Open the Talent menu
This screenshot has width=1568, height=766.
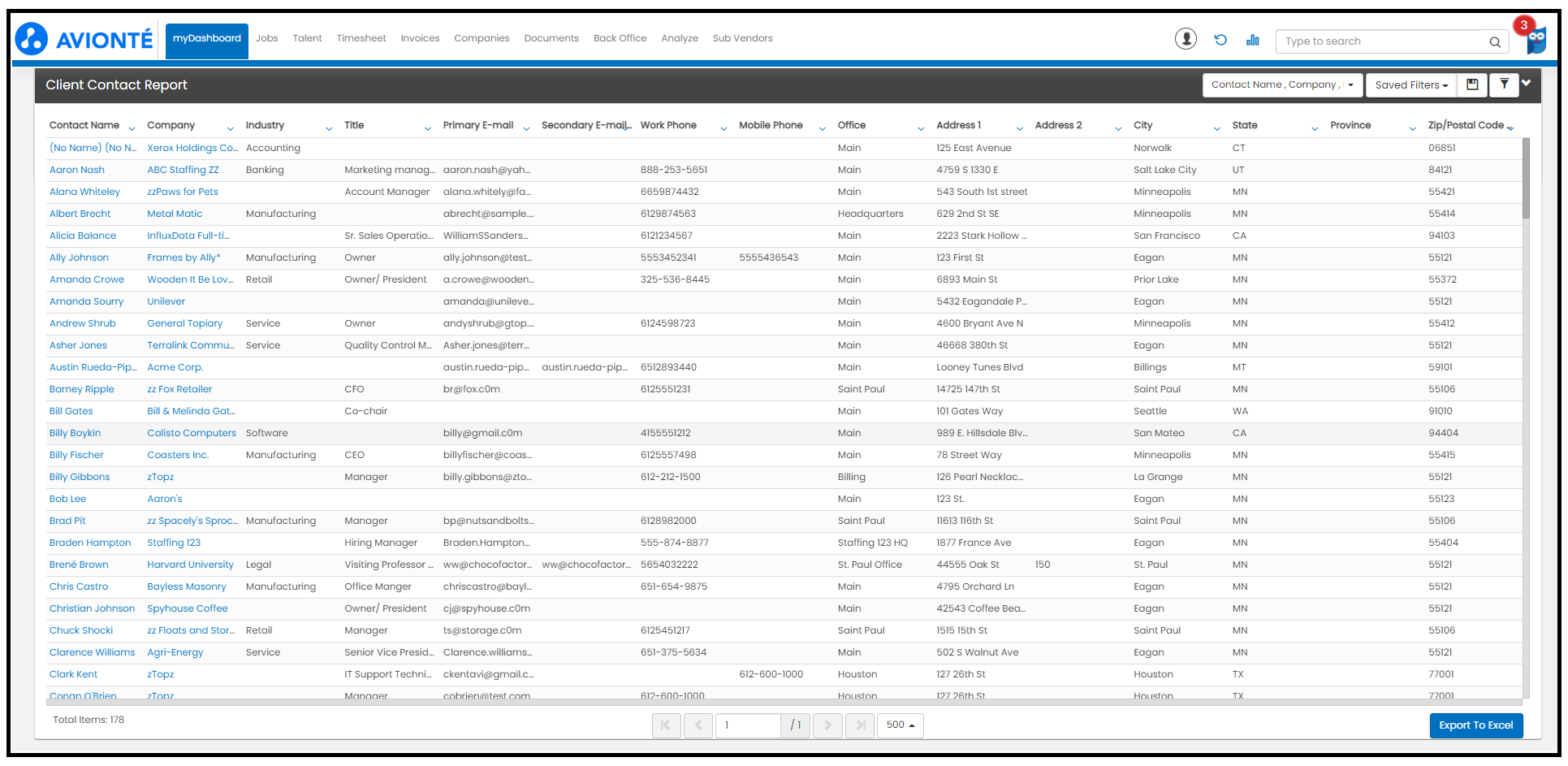click(308, 38)
